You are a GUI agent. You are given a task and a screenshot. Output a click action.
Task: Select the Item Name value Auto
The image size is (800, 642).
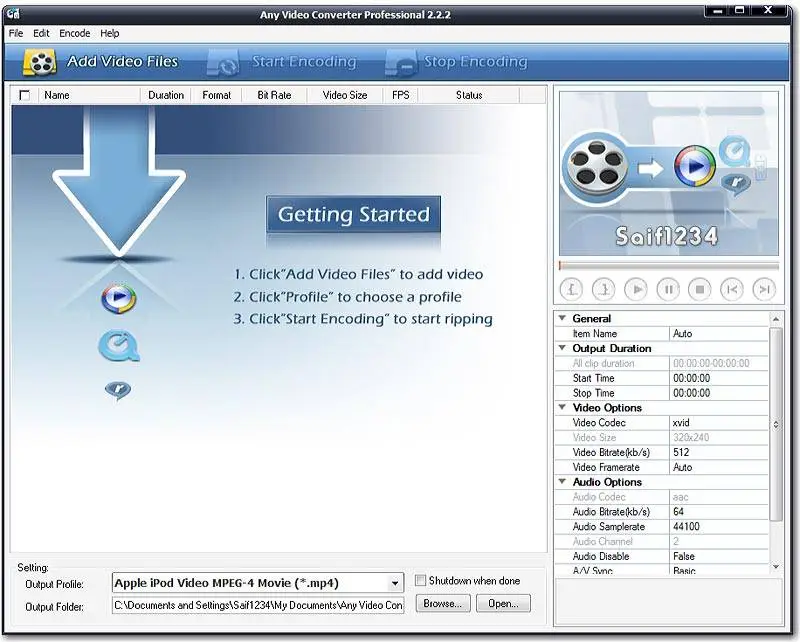pyautogui.click(x=718, y=333)
